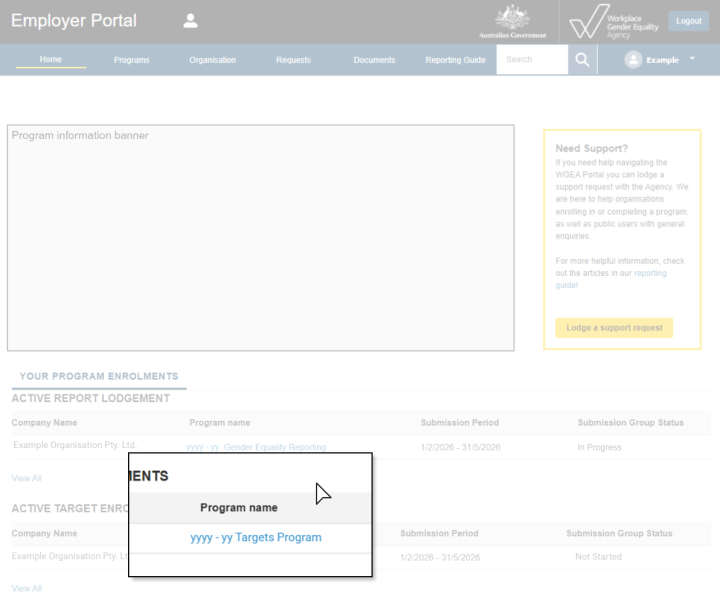This screenshot has width=720, height=596.
Task: Click the Gender Equality Reporting row's 1/2/2026 - 31/5/2026 cell
Action: point(460,447)
